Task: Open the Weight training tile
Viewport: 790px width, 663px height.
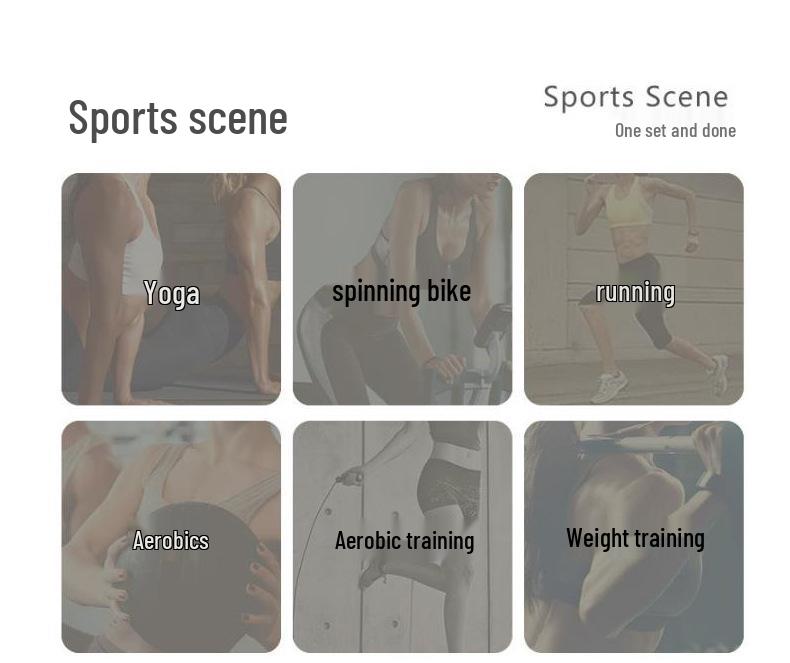Action: coord(633,537)
